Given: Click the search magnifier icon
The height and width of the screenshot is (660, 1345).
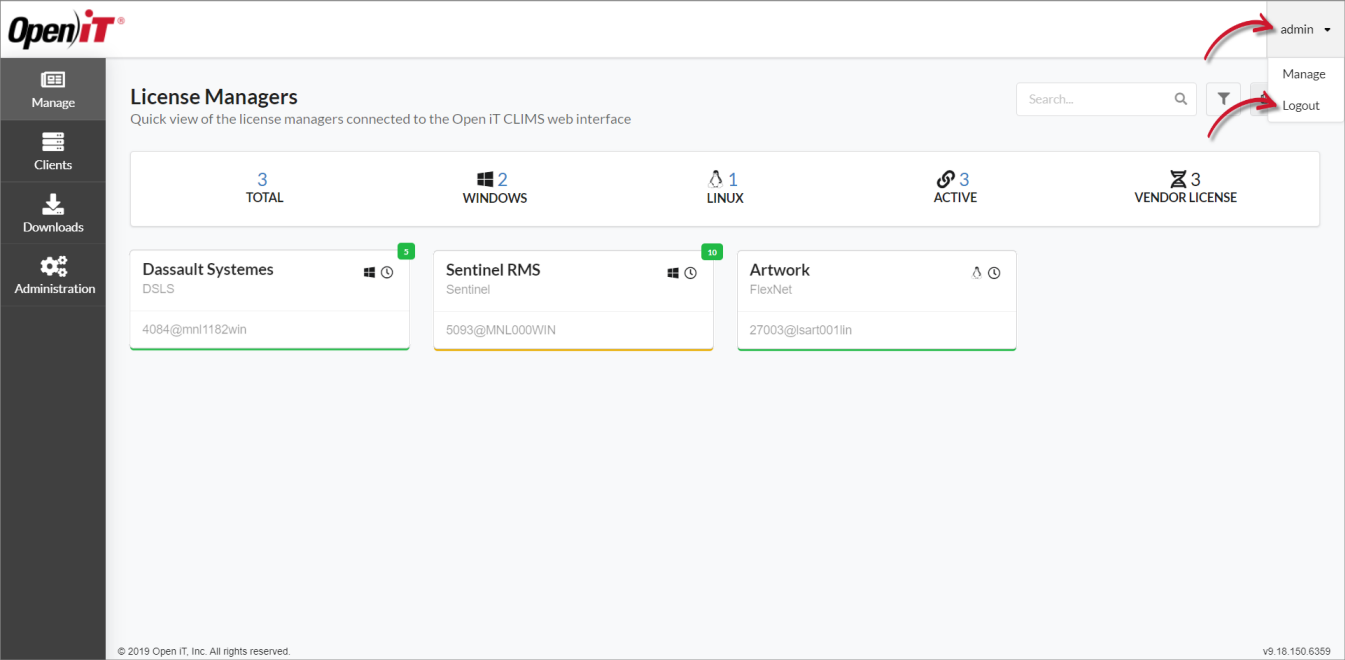Looking at the screenshot, I should 1181,99.
